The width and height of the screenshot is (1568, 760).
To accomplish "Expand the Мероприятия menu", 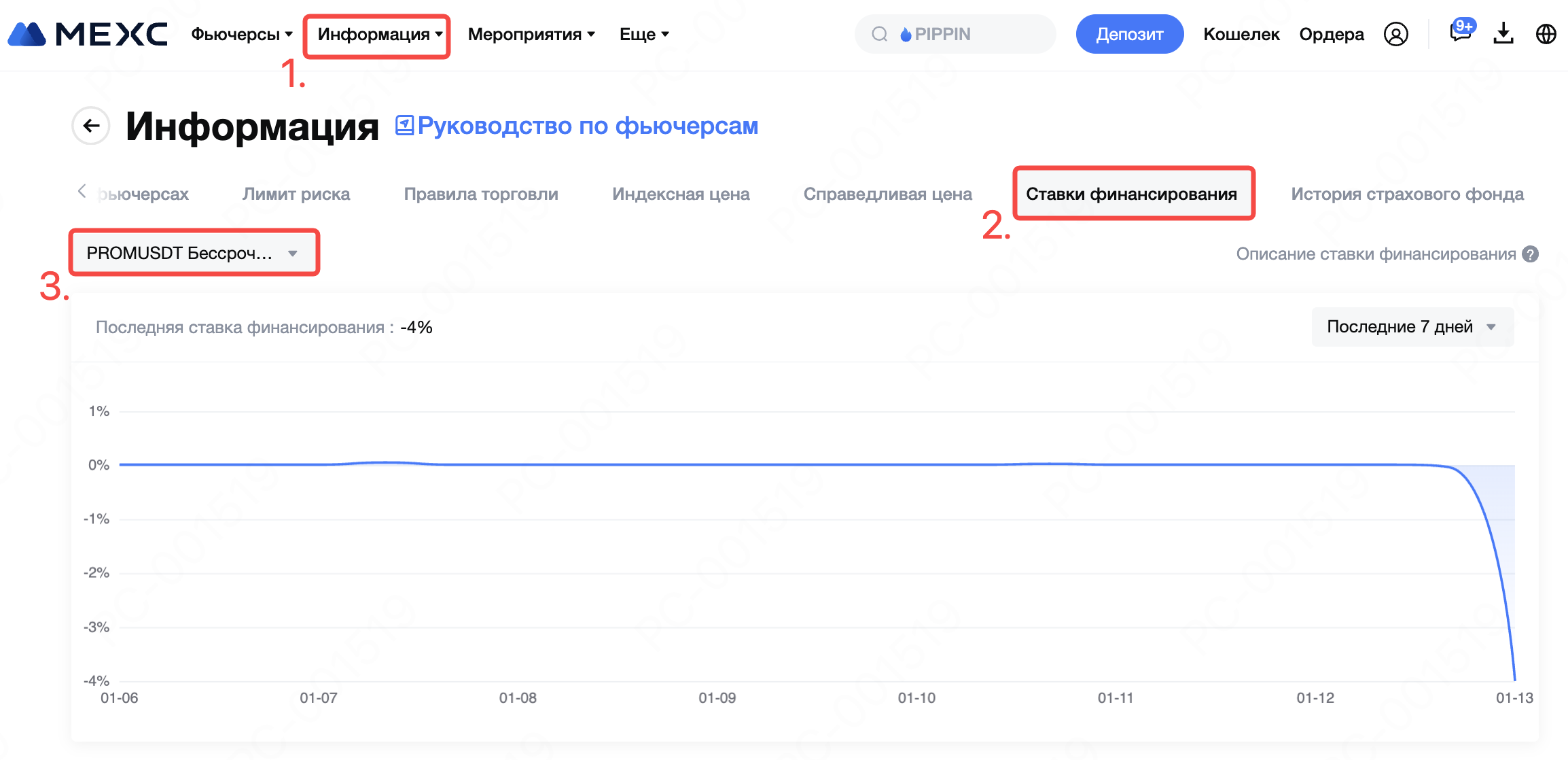I will pyautogui.click(x=531, y=34).
